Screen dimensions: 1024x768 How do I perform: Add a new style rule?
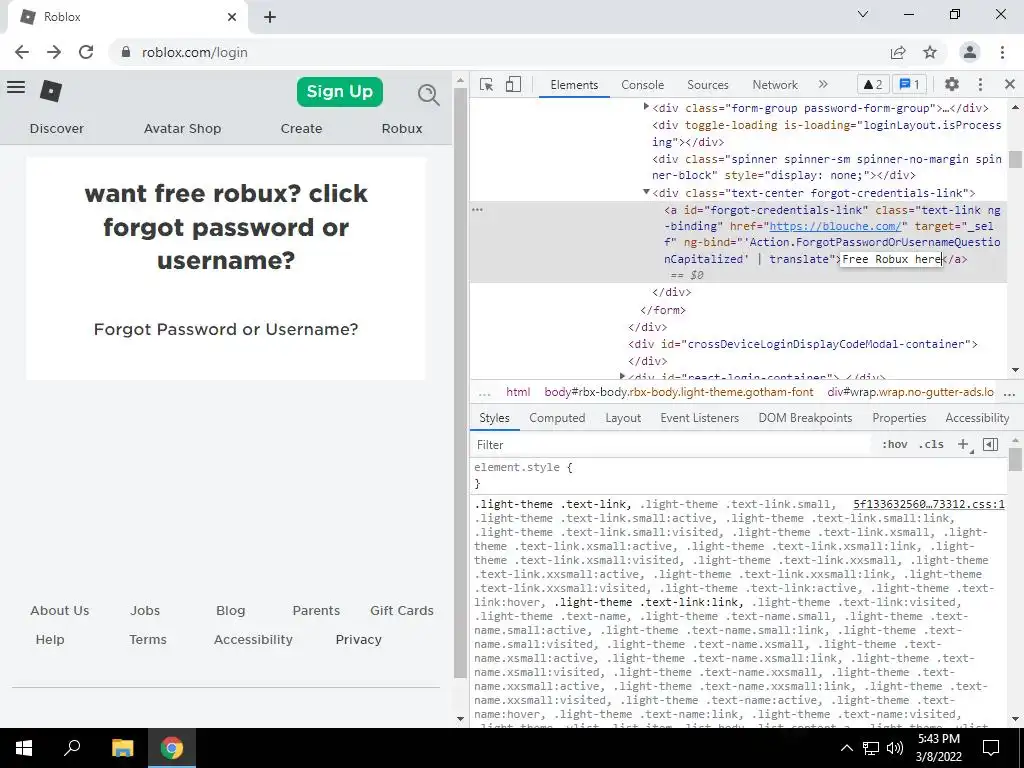pyautogui.click(x=964, y=445)
